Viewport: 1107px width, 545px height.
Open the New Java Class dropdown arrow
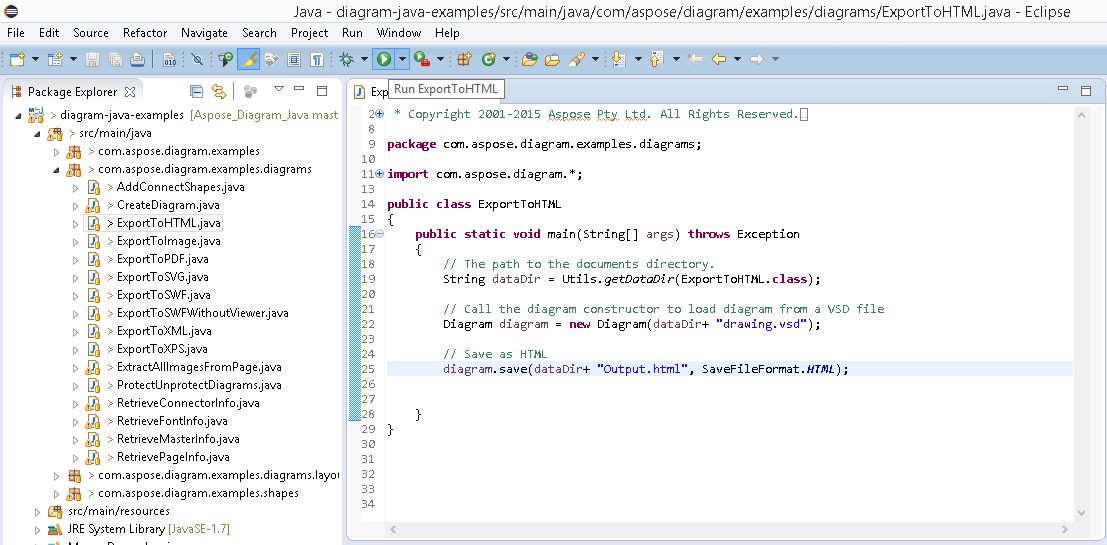506,59
